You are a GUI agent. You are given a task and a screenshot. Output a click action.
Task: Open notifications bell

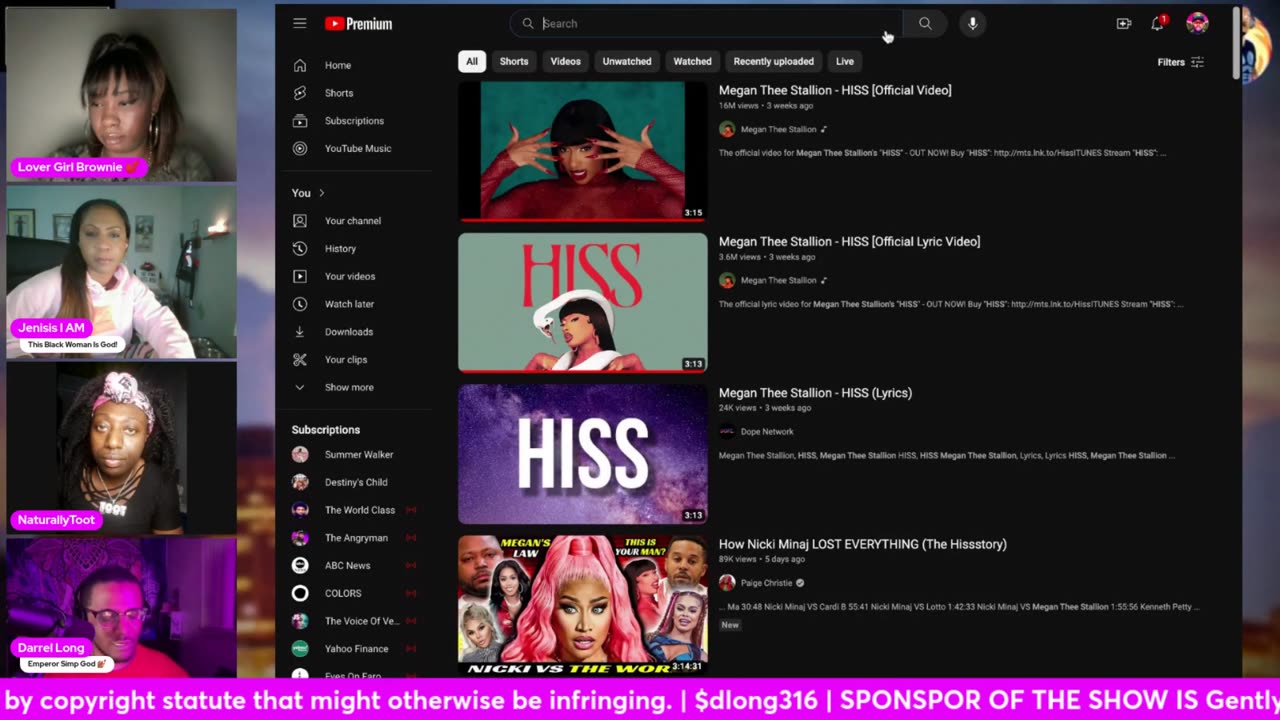click(x=1158, y=23)
